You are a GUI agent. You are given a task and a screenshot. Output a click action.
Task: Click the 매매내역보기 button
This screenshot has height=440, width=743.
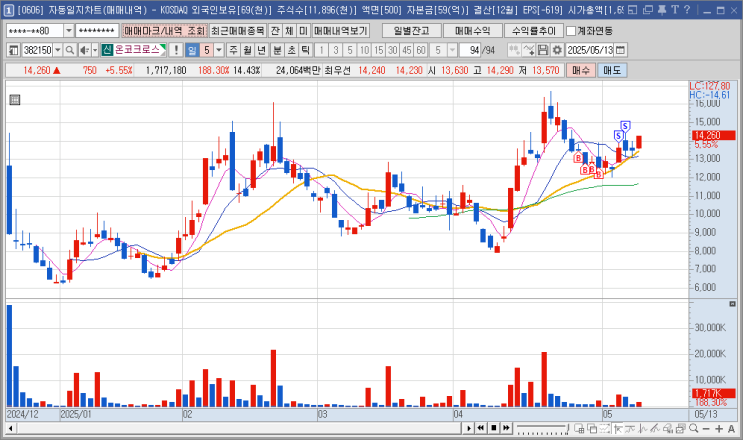341,31
